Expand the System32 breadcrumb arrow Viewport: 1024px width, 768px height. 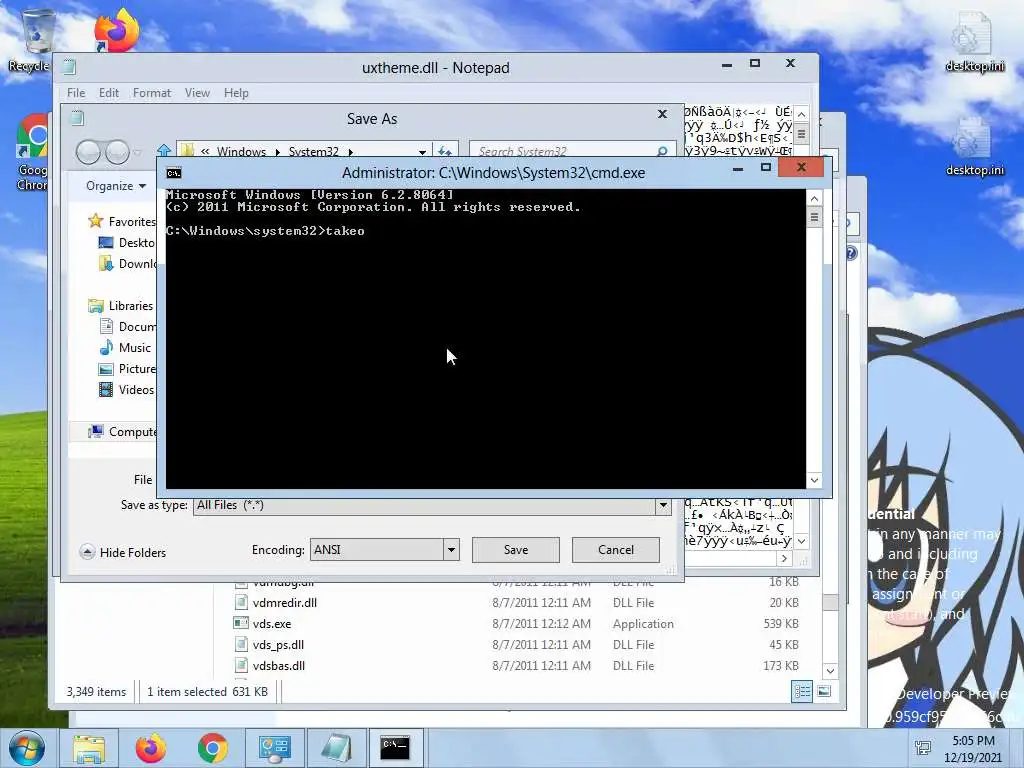(351, 152)
